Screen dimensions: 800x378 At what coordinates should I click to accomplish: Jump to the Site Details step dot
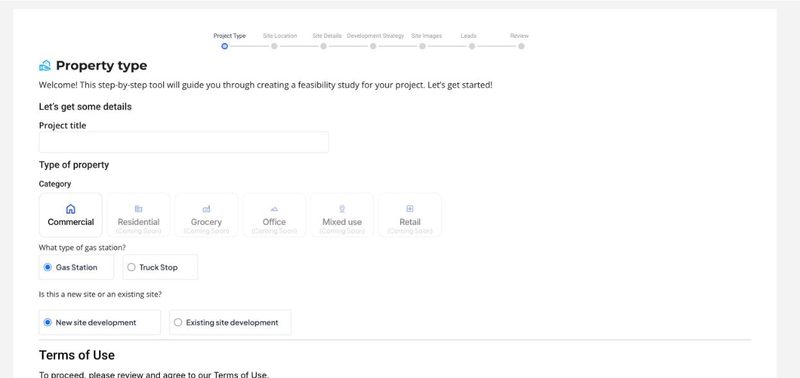point(323,46)
